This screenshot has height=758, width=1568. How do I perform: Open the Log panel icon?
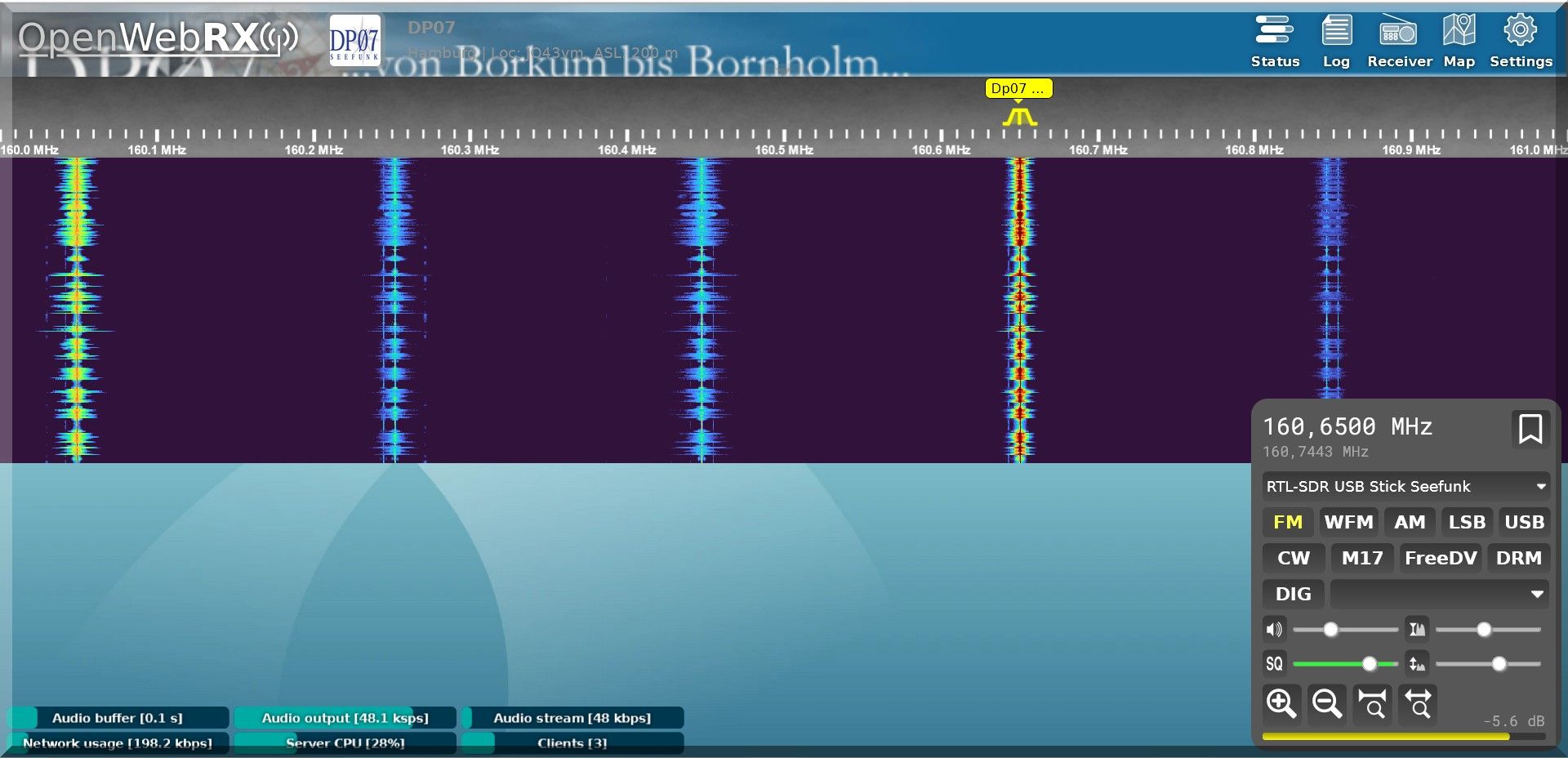click(1336, 41)
